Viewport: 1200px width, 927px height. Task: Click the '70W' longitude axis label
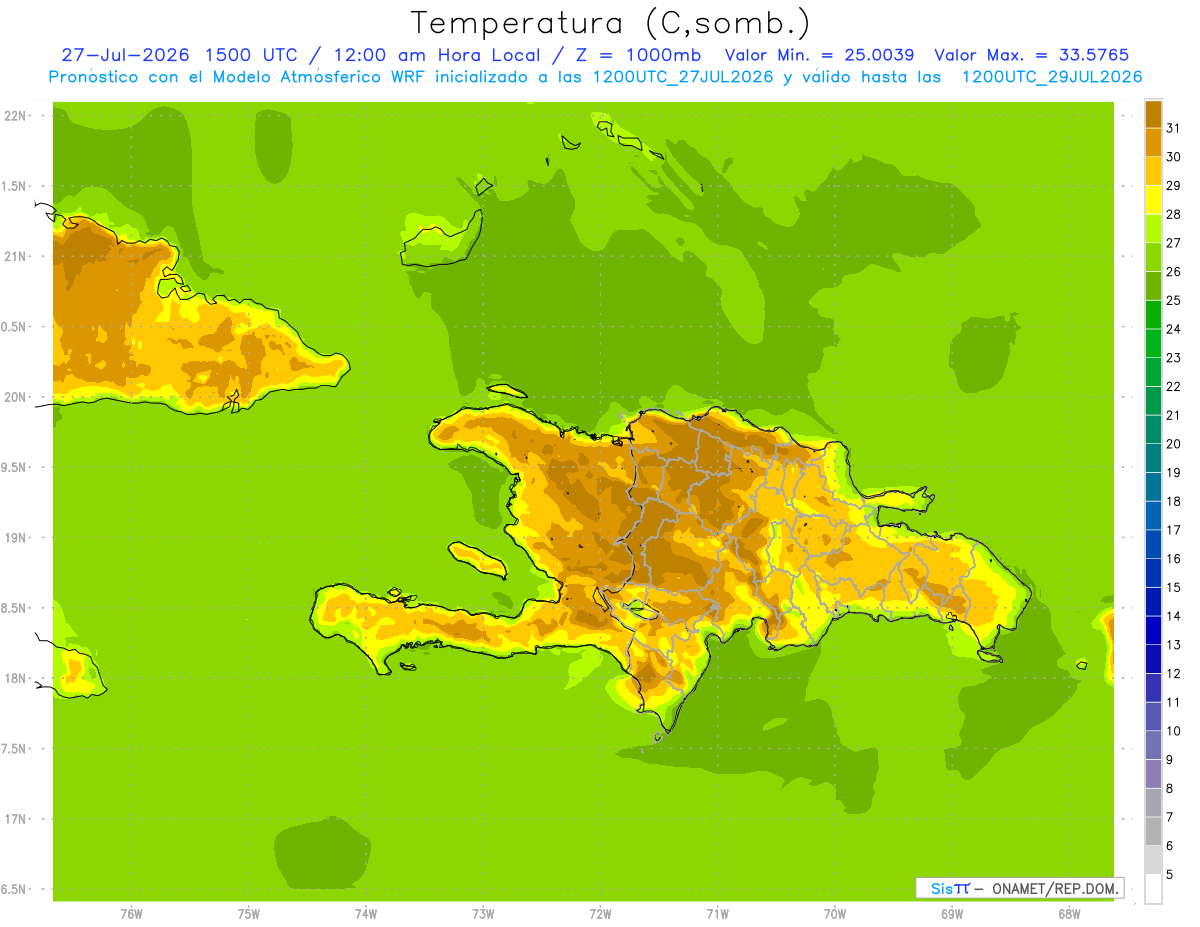(x=834, y=914)
